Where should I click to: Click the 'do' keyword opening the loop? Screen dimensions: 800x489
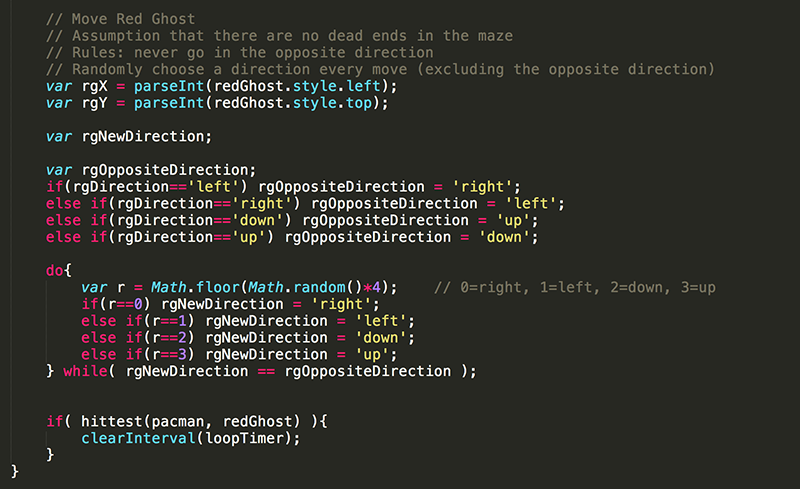pyautogui.click(x=55, y=271)
